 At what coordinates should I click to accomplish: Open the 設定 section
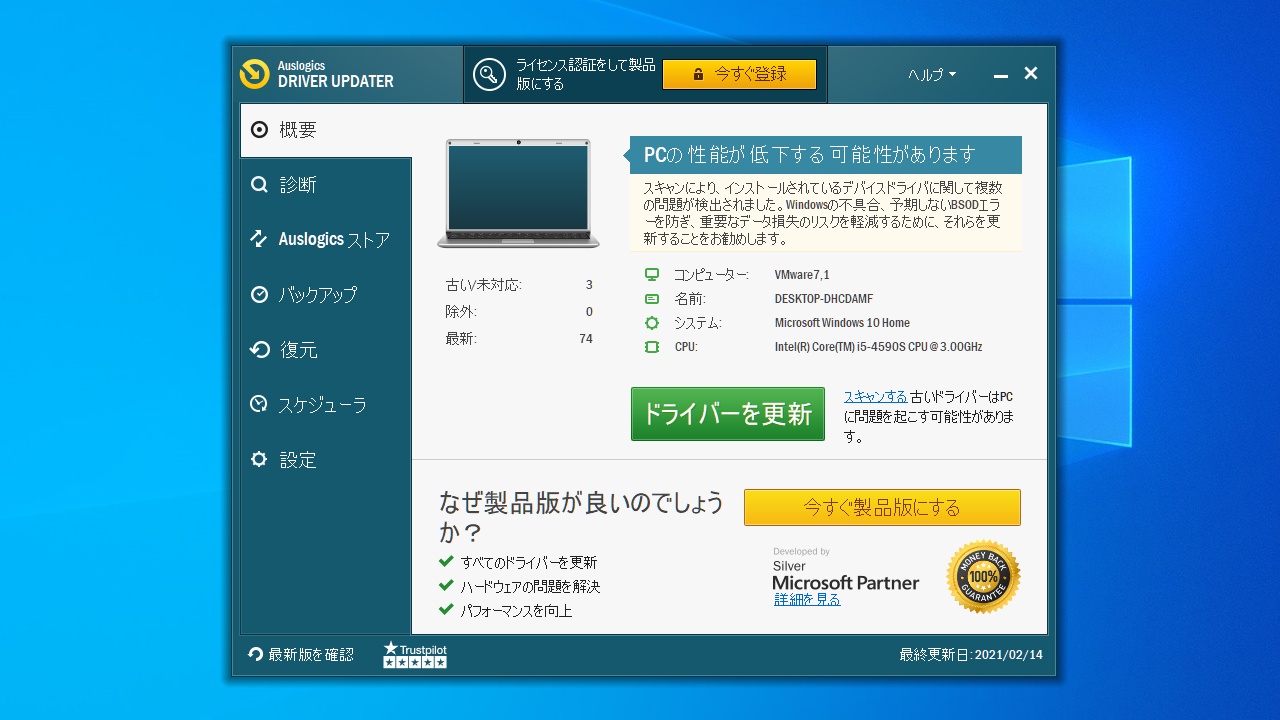coord(326,460)
